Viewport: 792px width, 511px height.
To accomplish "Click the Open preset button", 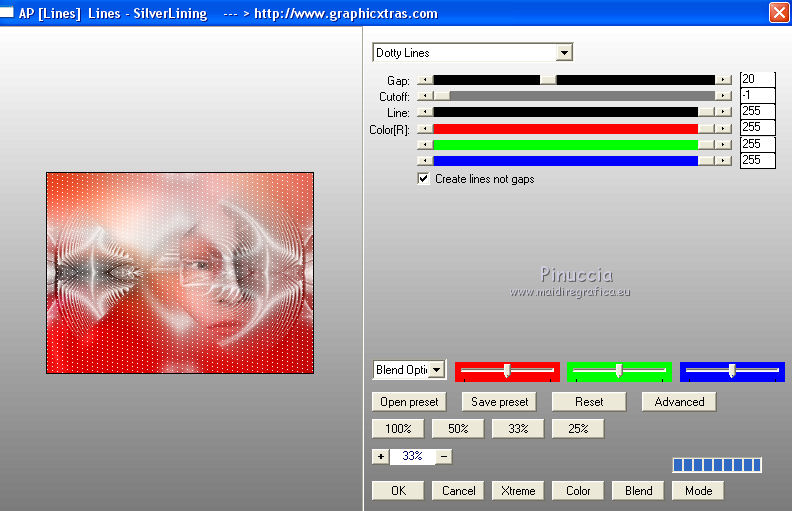I will click(409, 402).
